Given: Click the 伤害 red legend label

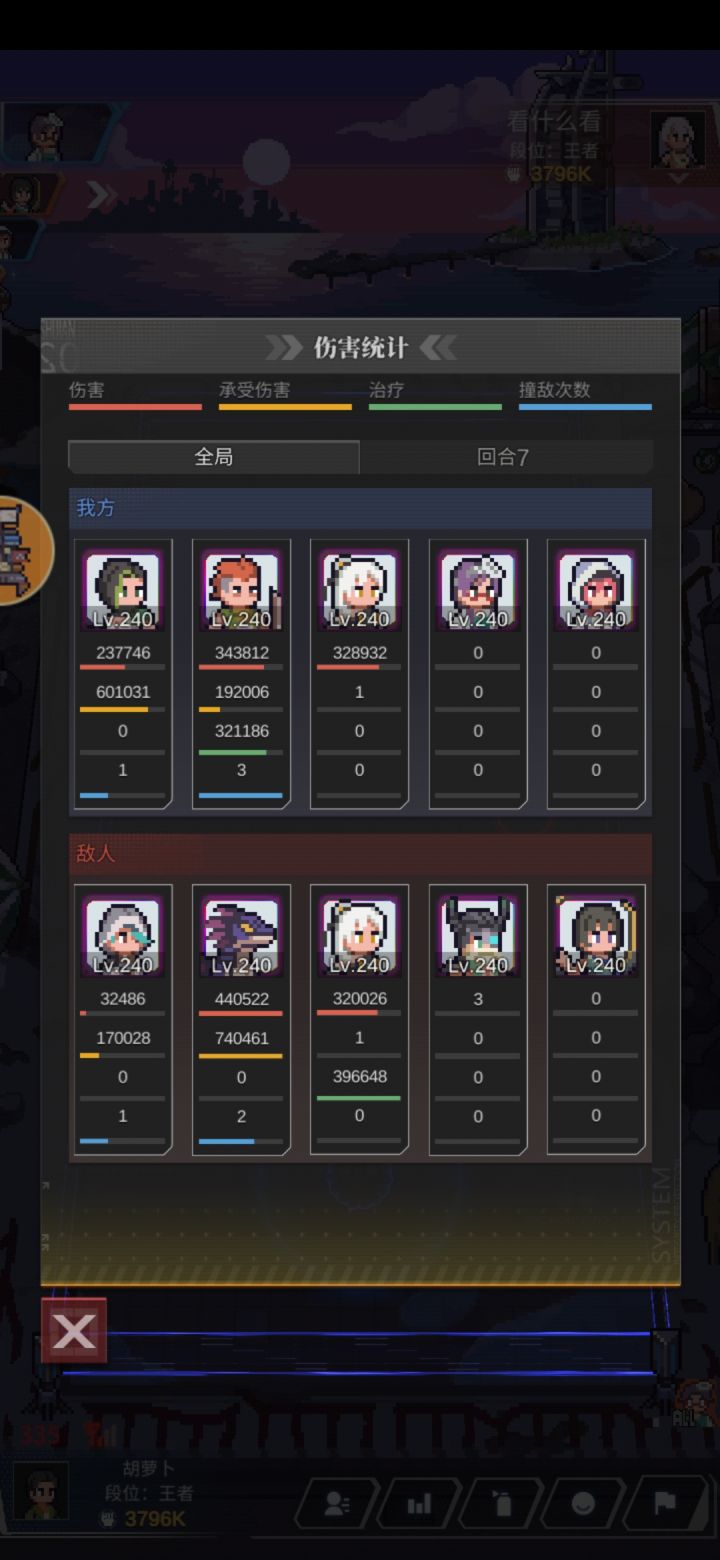Looking at the screenshot, I should coord(86,390).
